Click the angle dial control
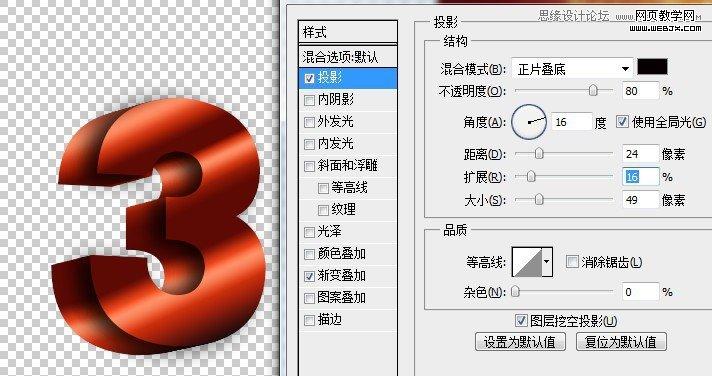 coord(529,122)
